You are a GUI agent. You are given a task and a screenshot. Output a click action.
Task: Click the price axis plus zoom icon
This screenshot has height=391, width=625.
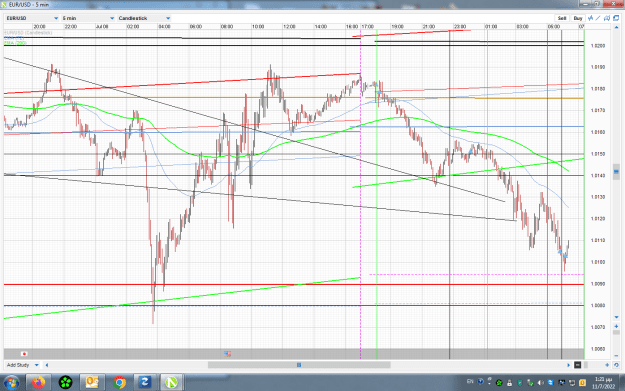pyautogui.click(x=616, y=326)
